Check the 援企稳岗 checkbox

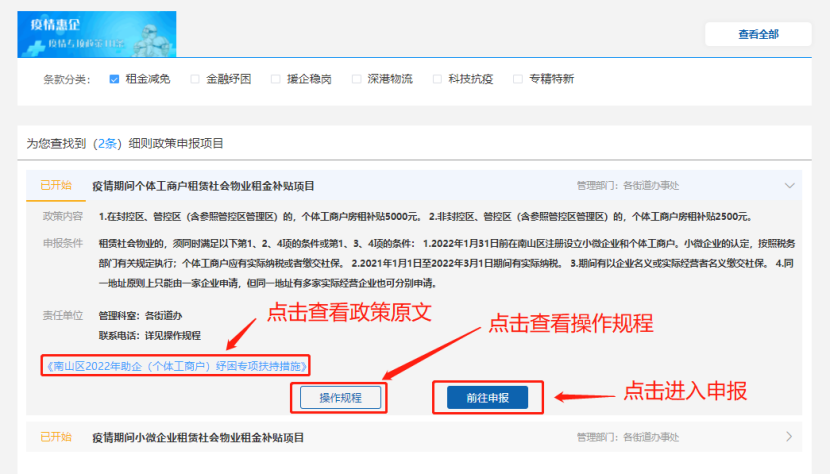[275, 79]
